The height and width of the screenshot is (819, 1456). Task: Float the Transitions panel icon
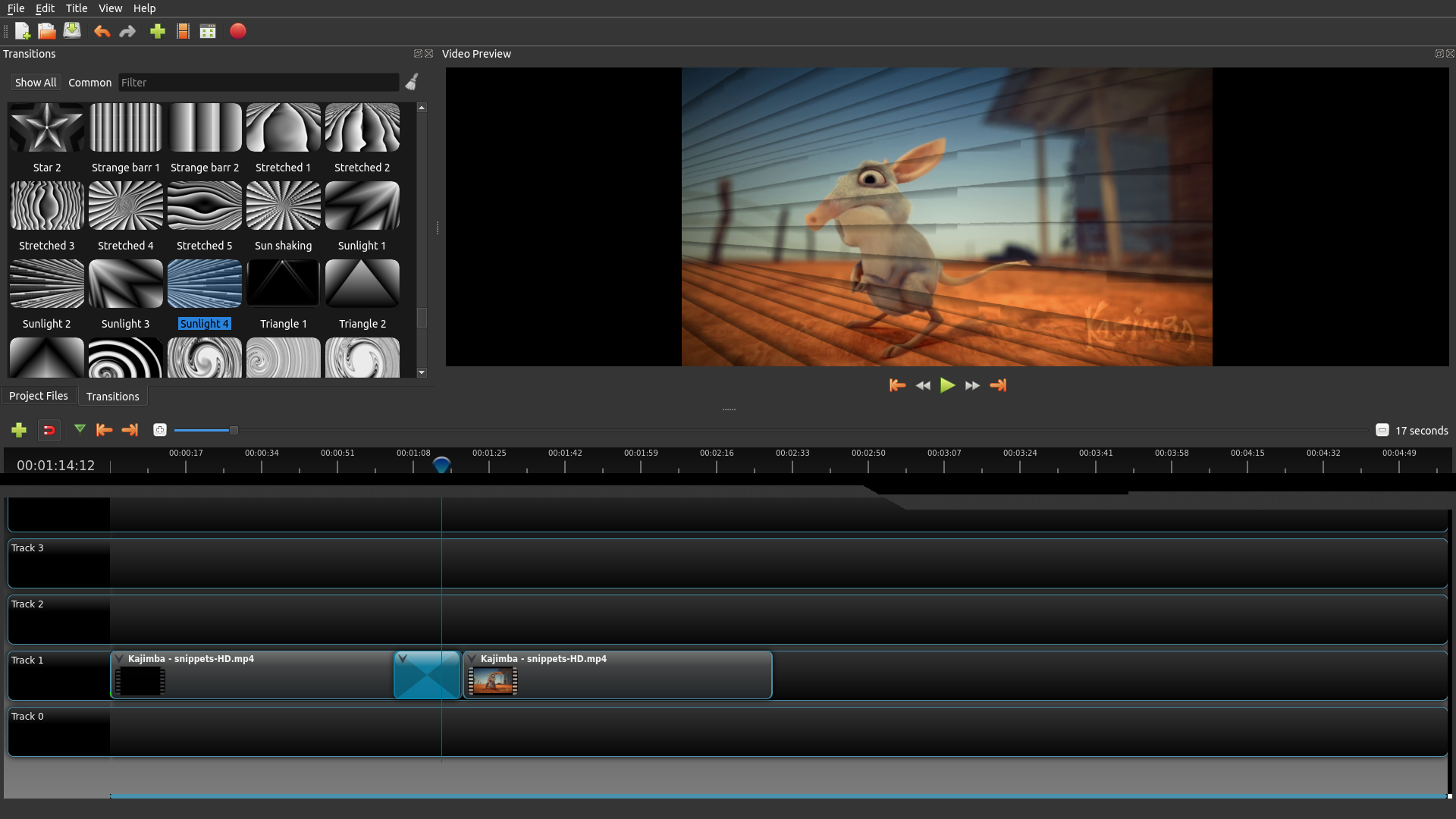click(x=417, y=54)
